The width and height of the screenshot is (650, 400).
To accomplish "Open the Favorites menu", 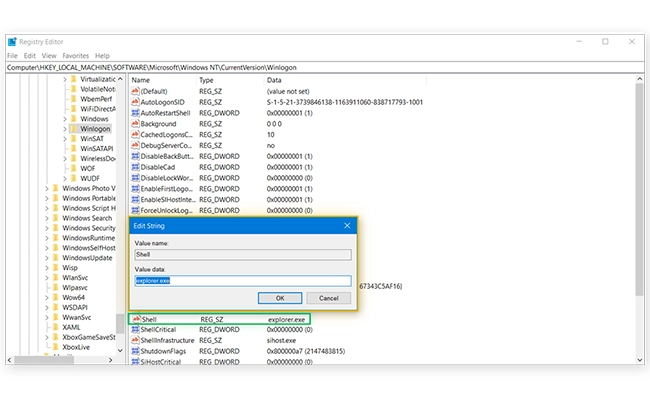I will [x=75, y=56].
